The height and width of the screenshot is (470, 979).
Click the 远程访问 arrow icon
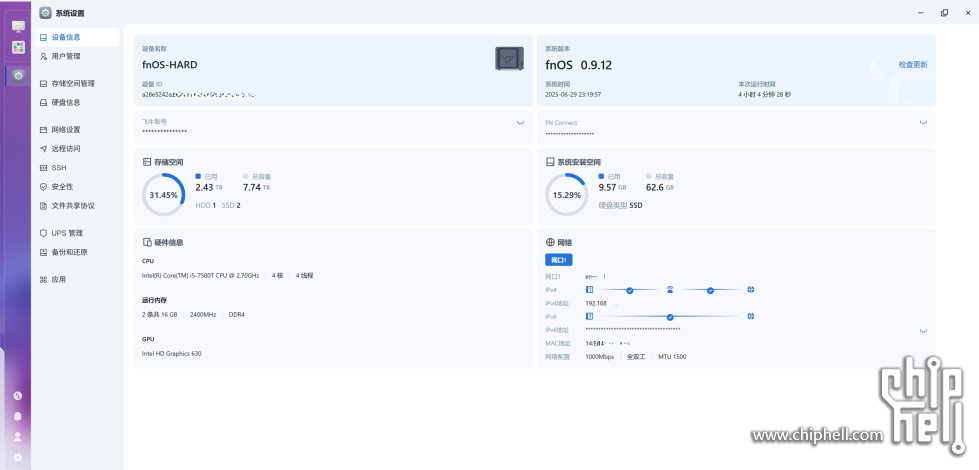click(x=43, y=149)
